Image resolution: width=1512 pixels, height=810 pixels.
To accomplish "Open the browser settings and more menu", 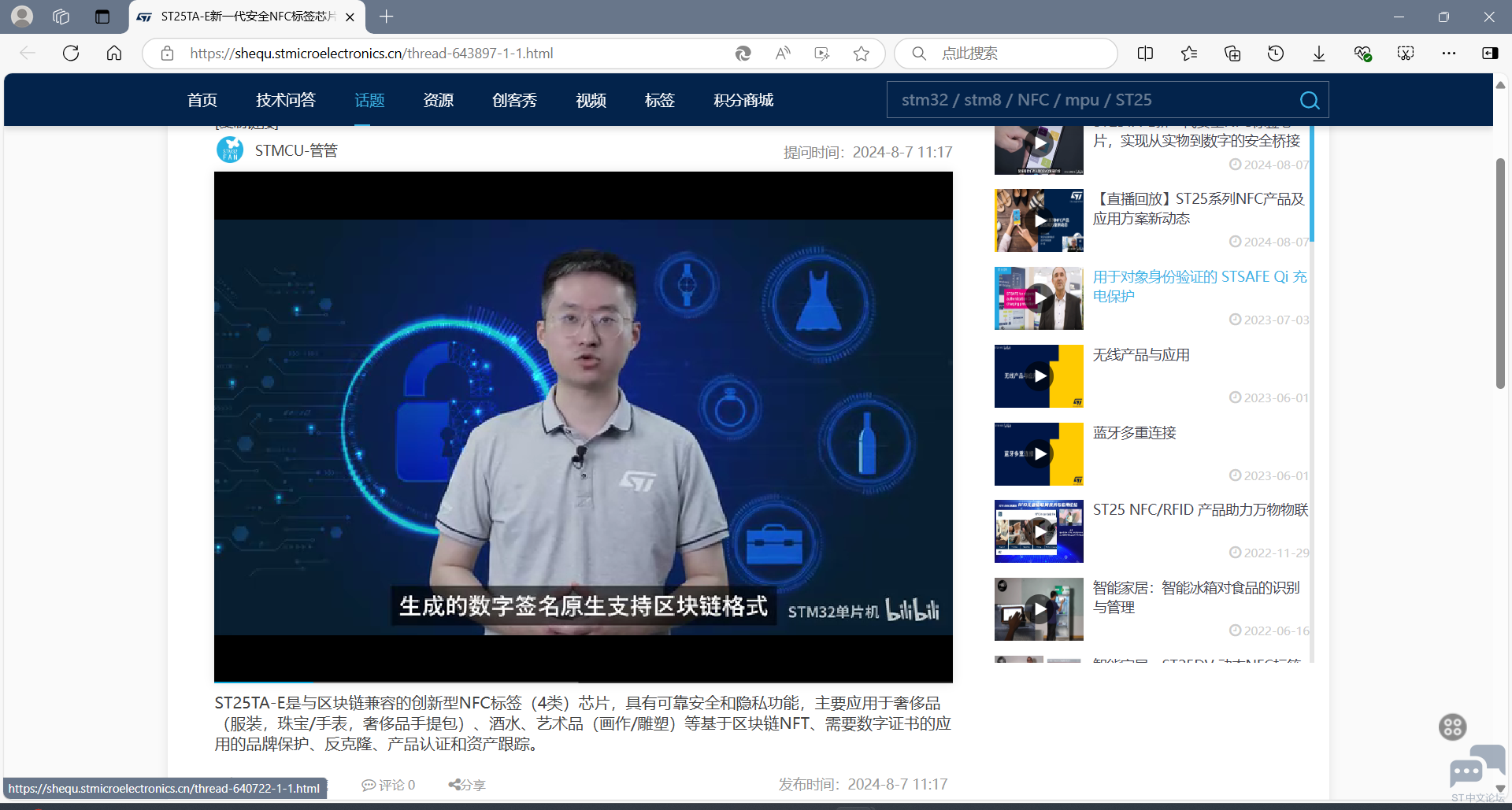I will click(1449, 53).
